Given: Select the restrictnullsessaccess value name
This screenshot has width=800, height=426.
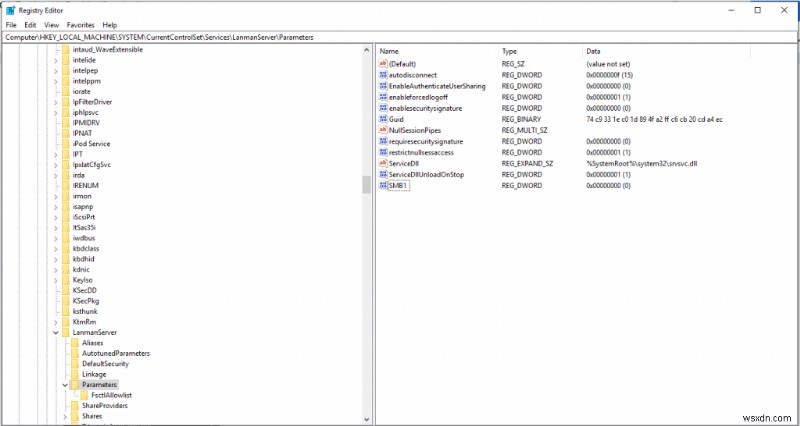Looking at the screenshot, I should [x=421, y=153].
